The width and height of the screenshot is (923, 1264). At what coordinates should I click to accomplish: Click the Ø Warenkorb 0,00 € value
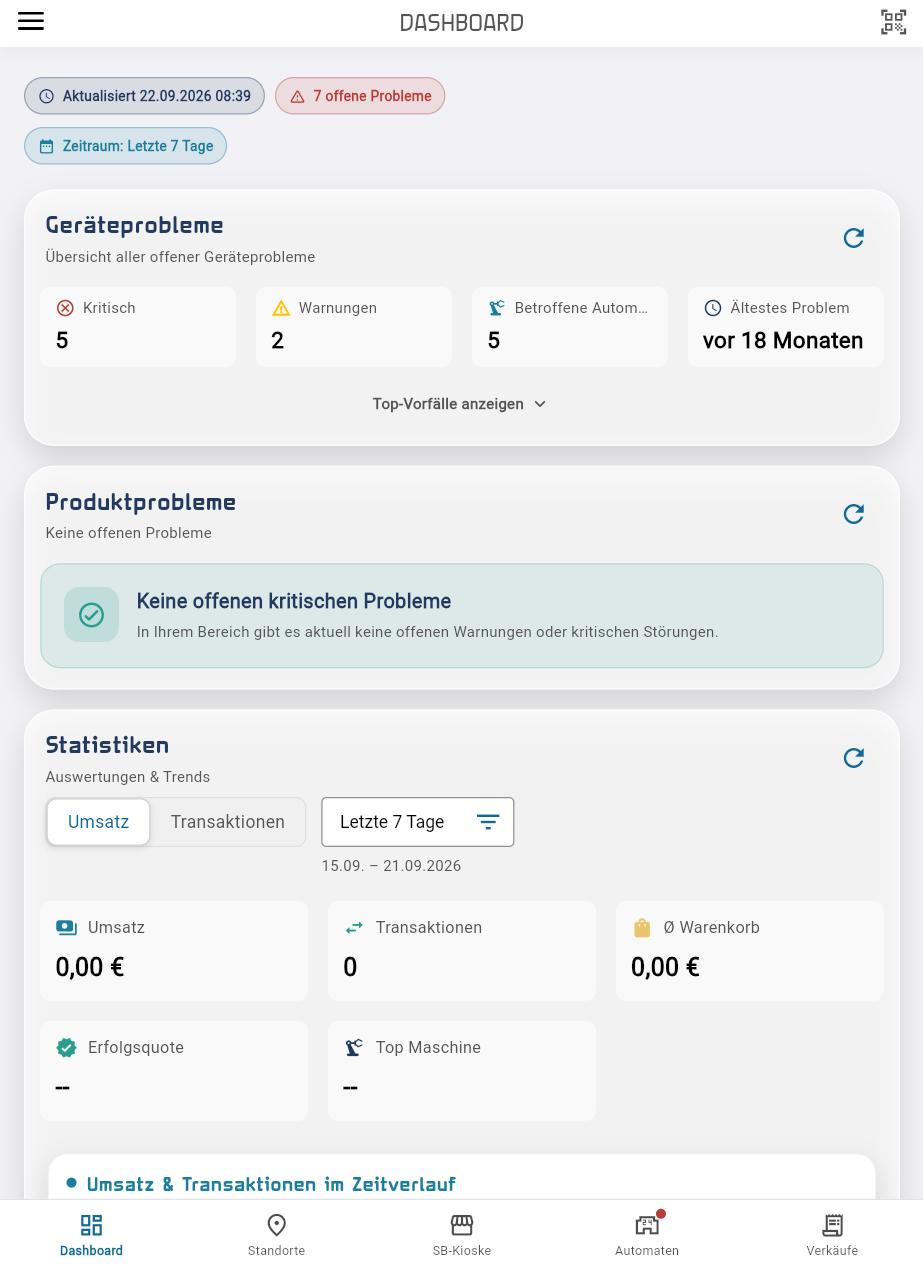[665, 967]
